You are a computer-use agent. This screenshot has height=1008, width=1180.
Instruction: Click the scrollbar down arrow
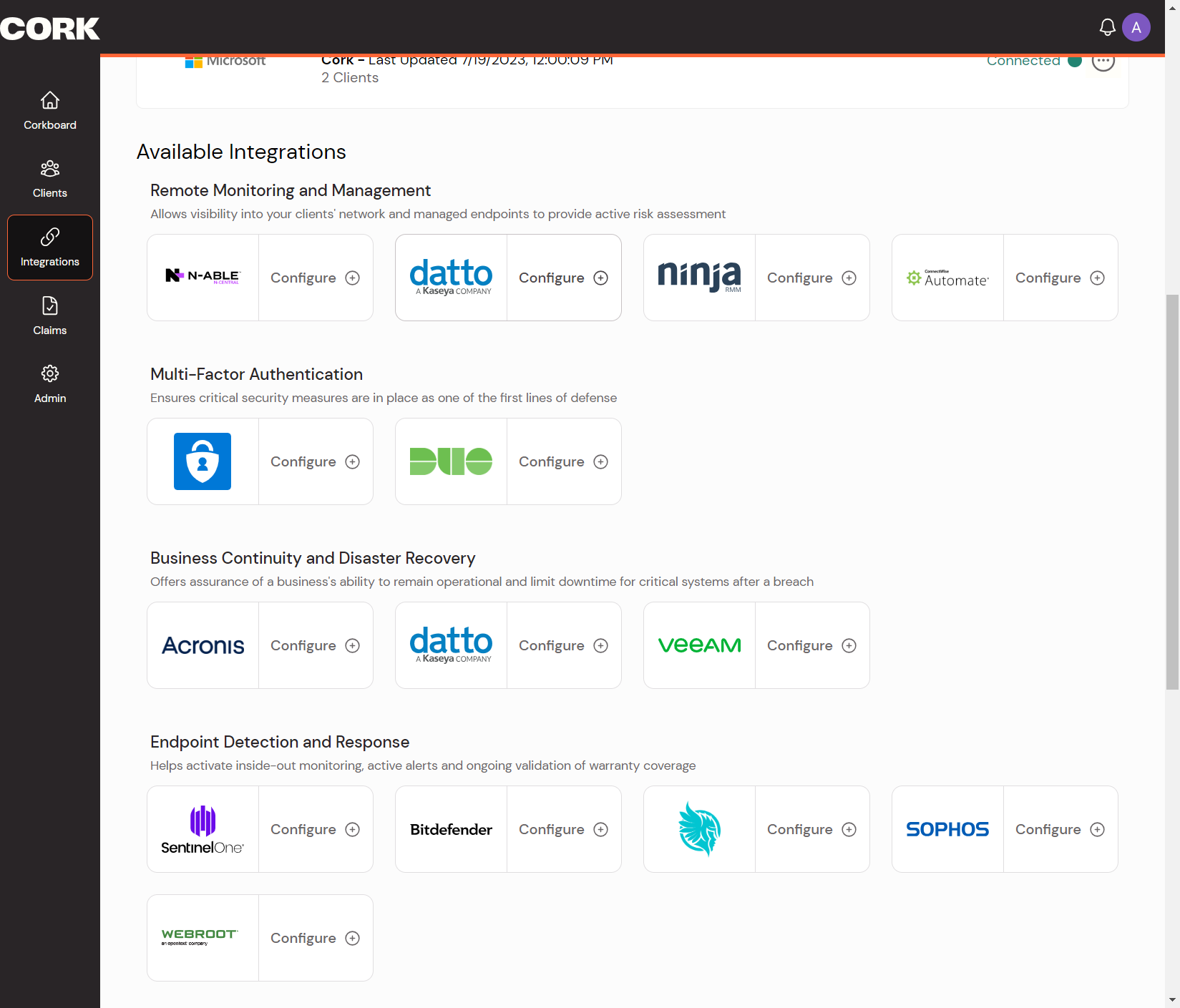pos(1172,1000)
